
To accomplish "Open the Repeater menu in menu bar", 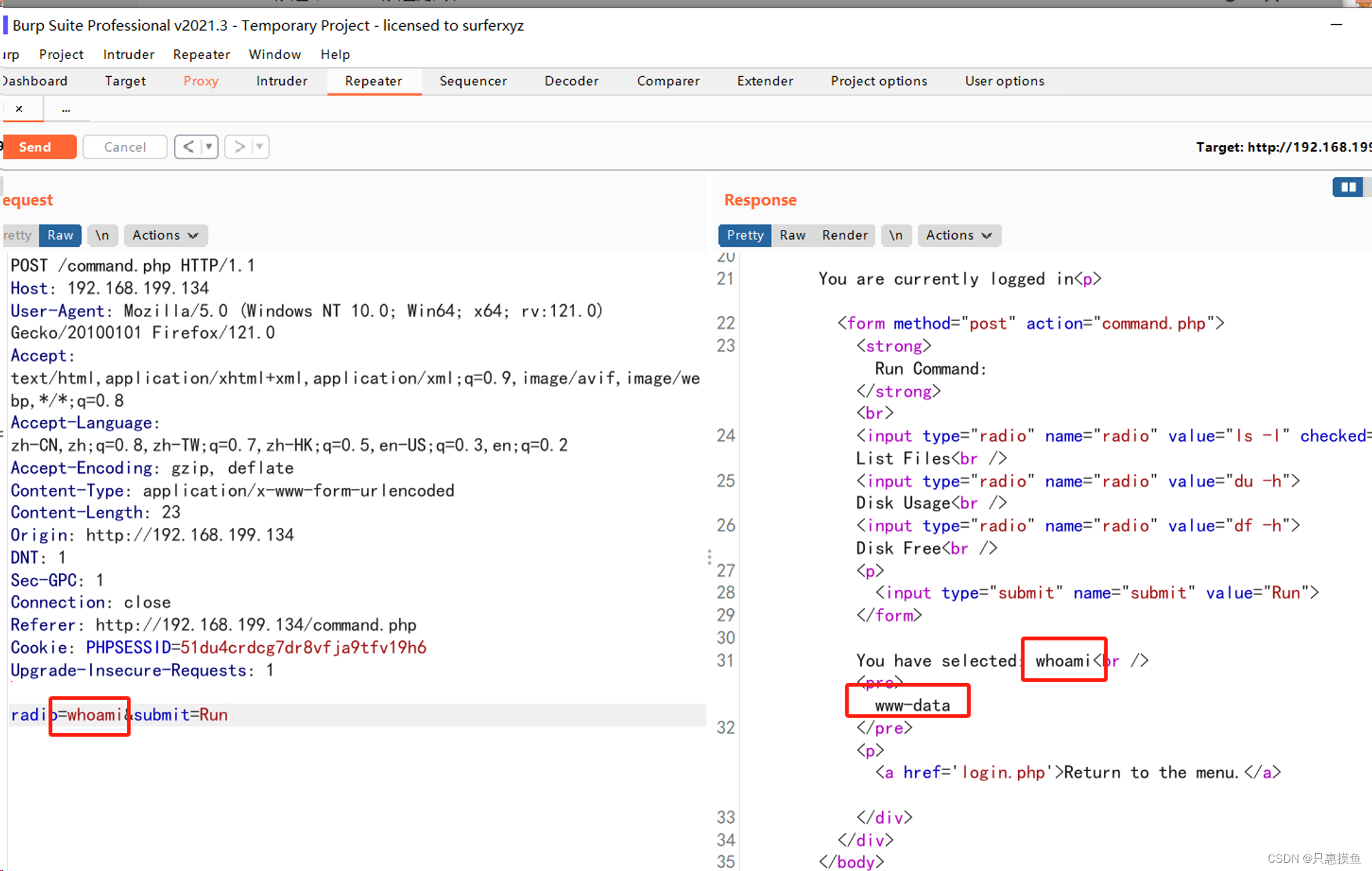I will (202, 54).
